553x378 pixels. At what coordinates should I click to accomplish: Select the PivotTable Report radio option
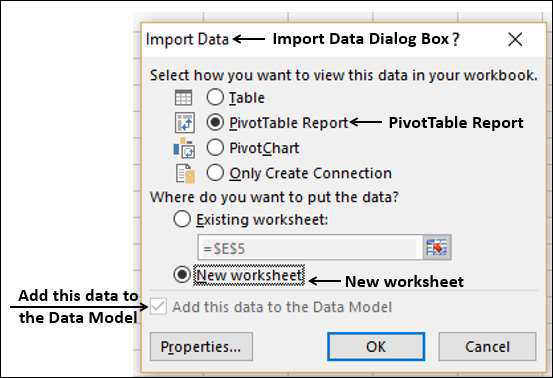(x=215, y=123)
